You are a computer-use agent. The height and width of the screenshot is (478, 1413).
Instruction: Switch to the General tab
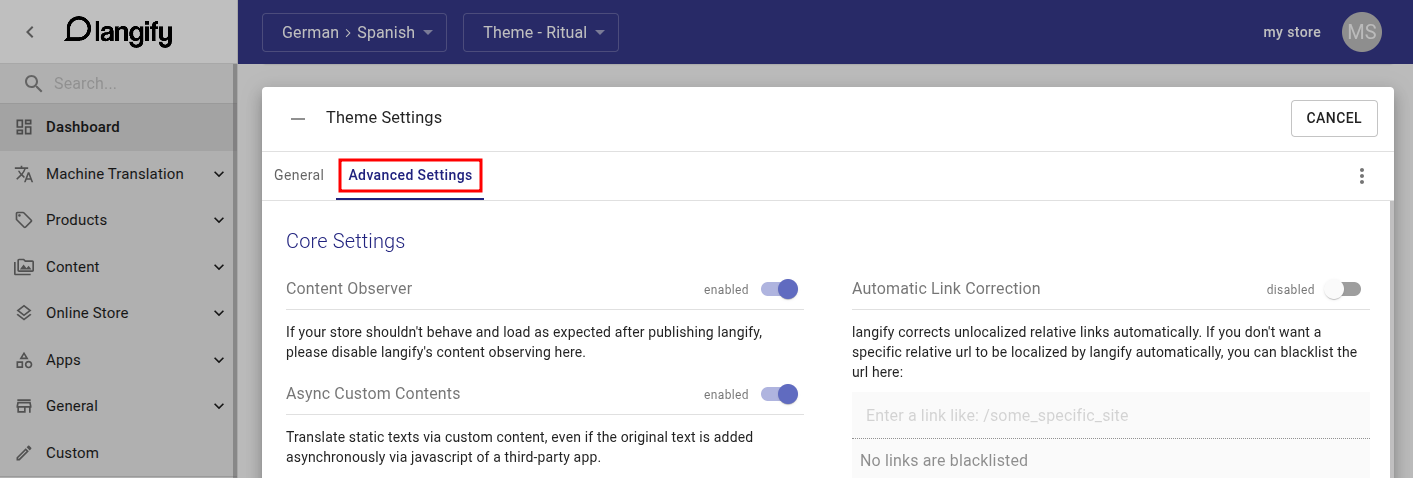coord(299,175)
